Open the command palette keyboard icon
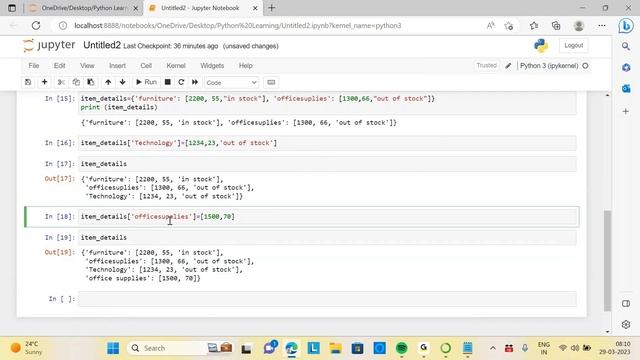This screenshot has width=640, height=360. pos(271,82)
